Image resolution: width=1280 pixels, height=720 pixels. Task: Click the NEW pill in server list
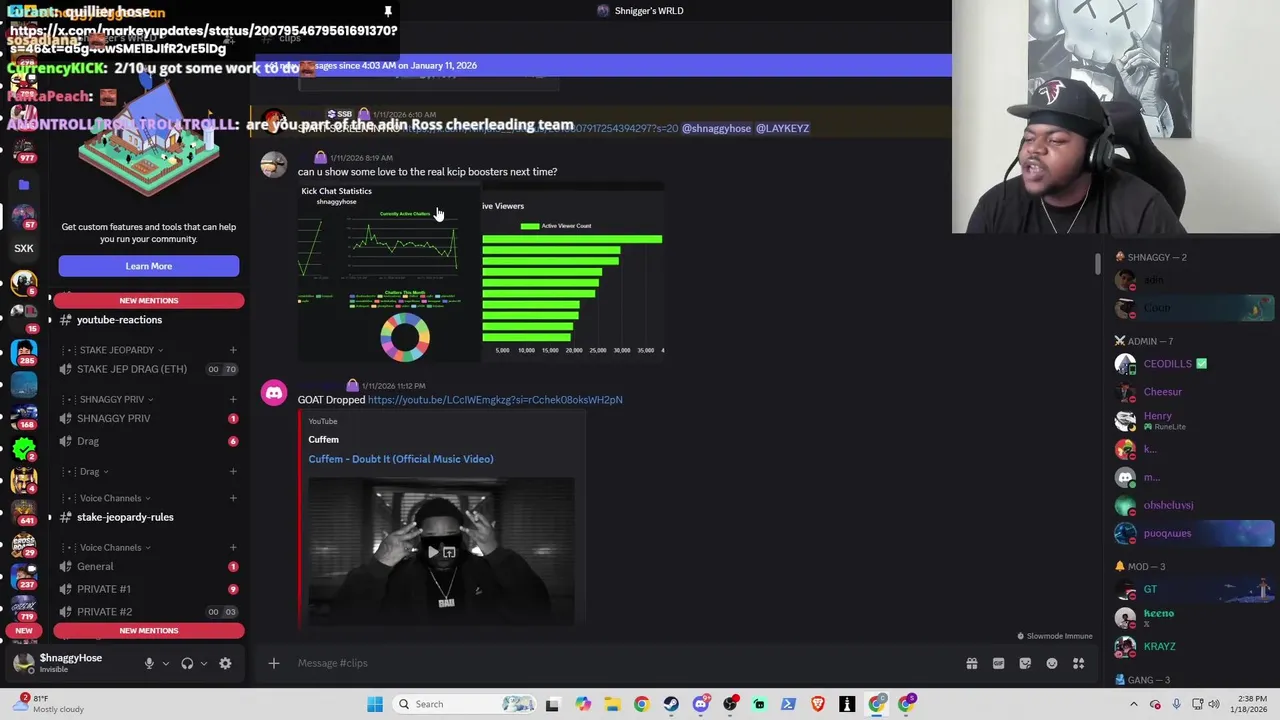pos(24,630)
